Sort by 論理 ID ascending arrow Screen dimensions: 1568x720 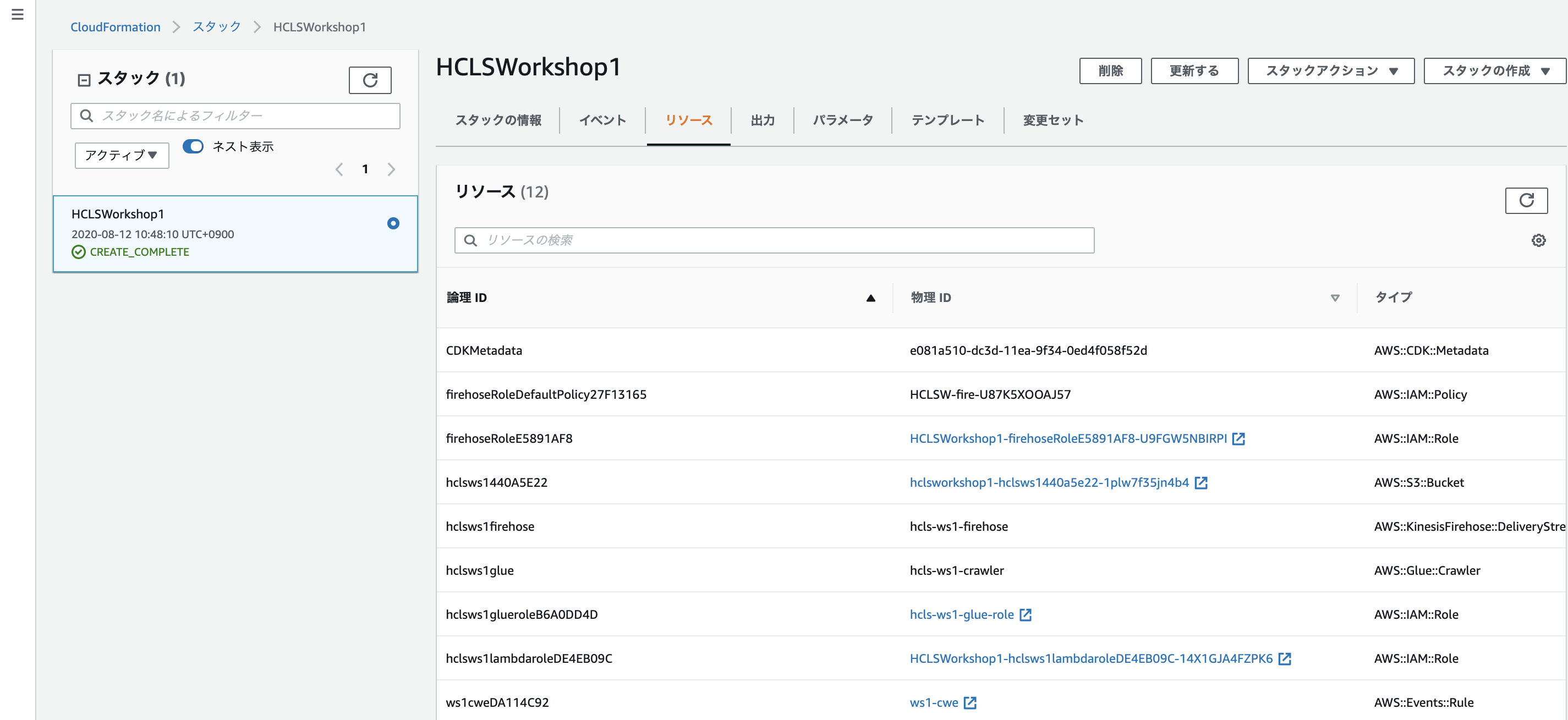(x=870, y=298)
